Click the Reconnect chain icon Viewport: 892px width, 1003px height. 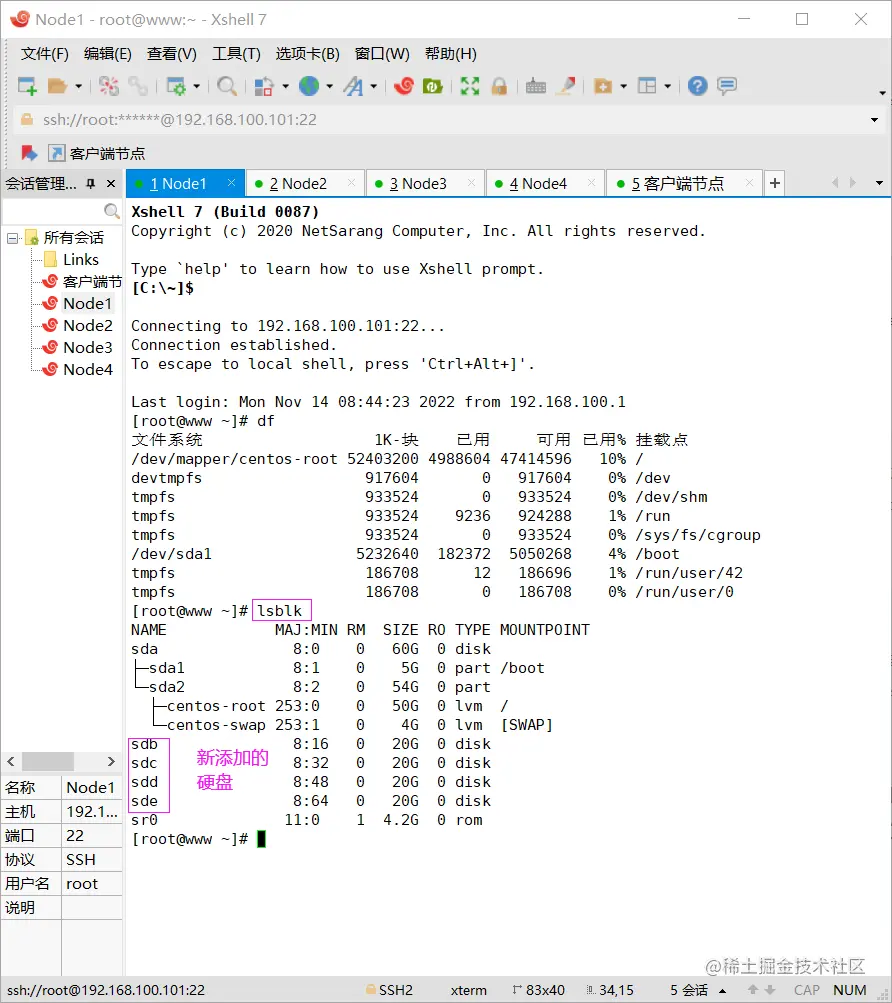(138, 86)
